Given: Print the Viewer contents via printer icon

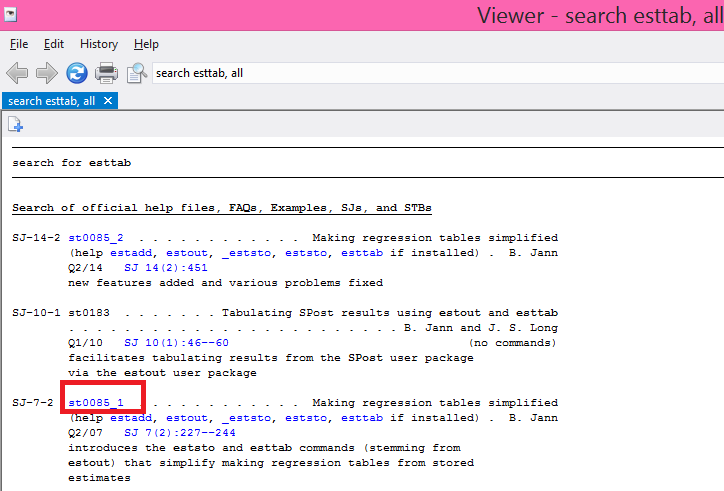Looking at the screenshot, I should (107, 73).
